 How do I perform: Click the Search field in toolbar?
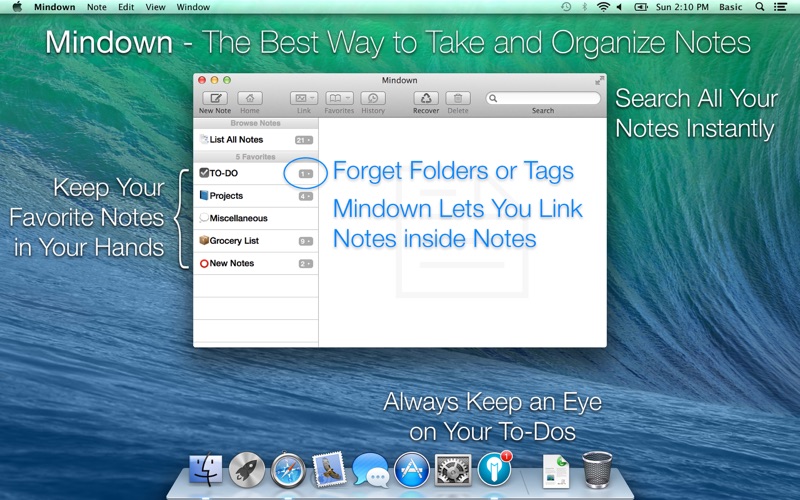[x=543, y=99]
